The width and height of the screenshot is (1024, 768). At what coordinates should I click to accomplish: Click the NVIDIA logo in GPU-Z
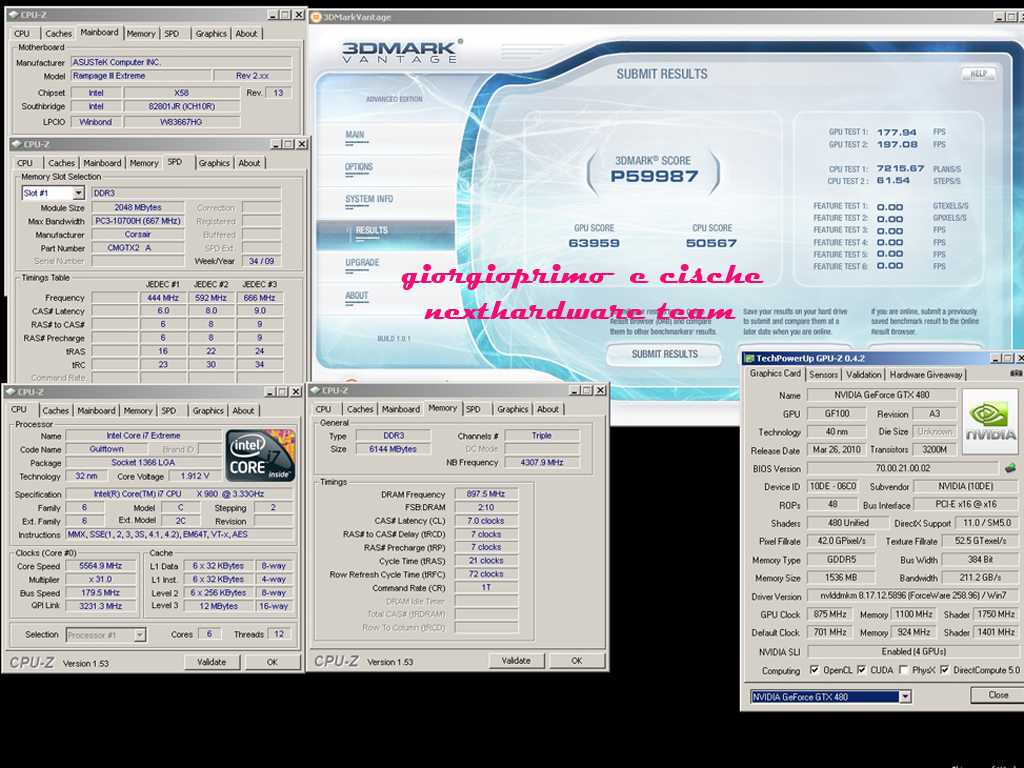990,422
